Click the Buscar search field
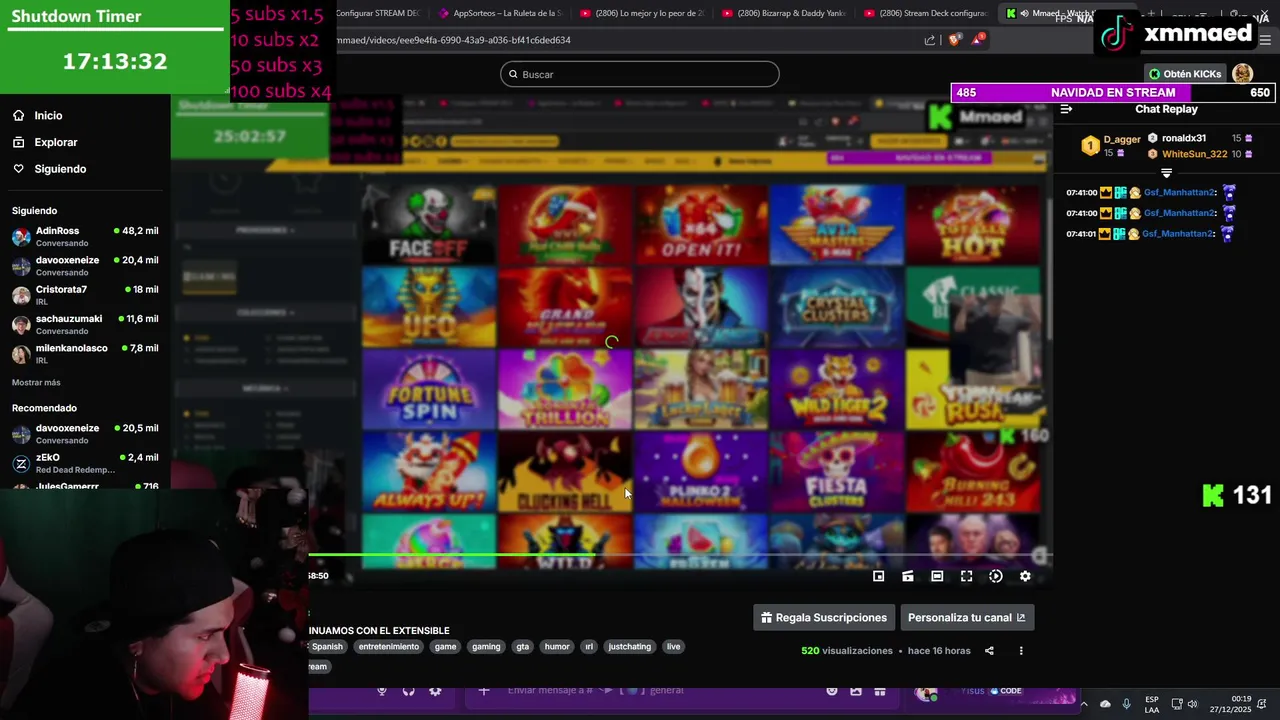1280x720 pixels. pyautogui.click(x=640, y=74)
